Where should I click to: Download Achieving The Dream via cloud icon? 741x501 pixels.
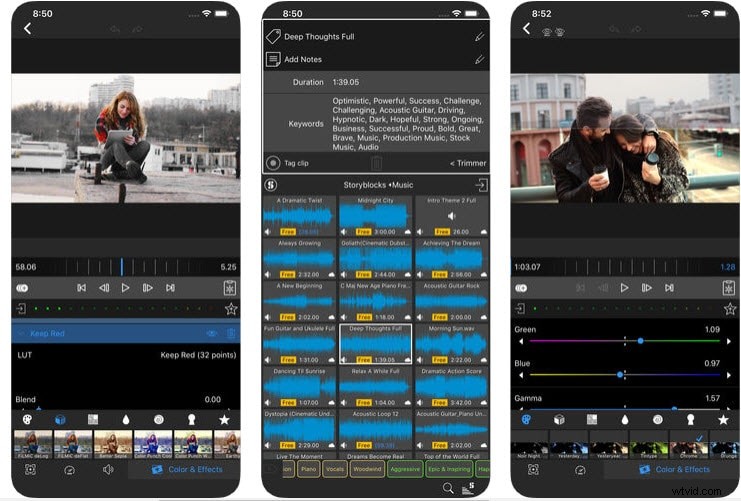tap(483, 275)
